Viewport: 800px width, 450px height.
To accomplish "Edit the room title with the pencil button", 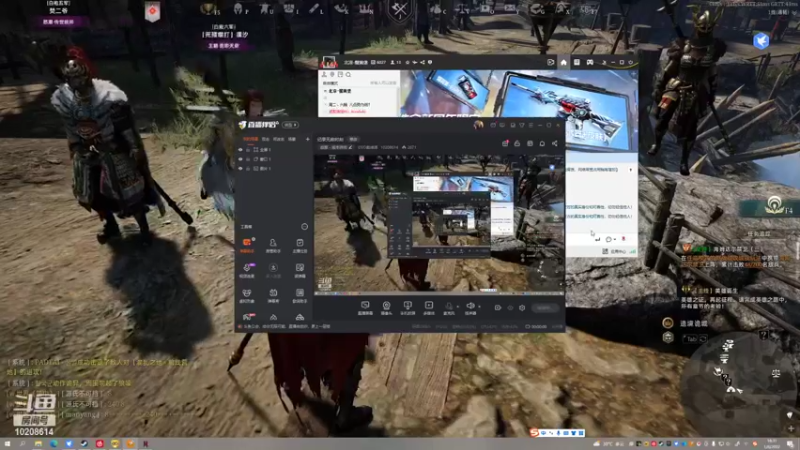I will pyautogui.click(x=350, y=147).
